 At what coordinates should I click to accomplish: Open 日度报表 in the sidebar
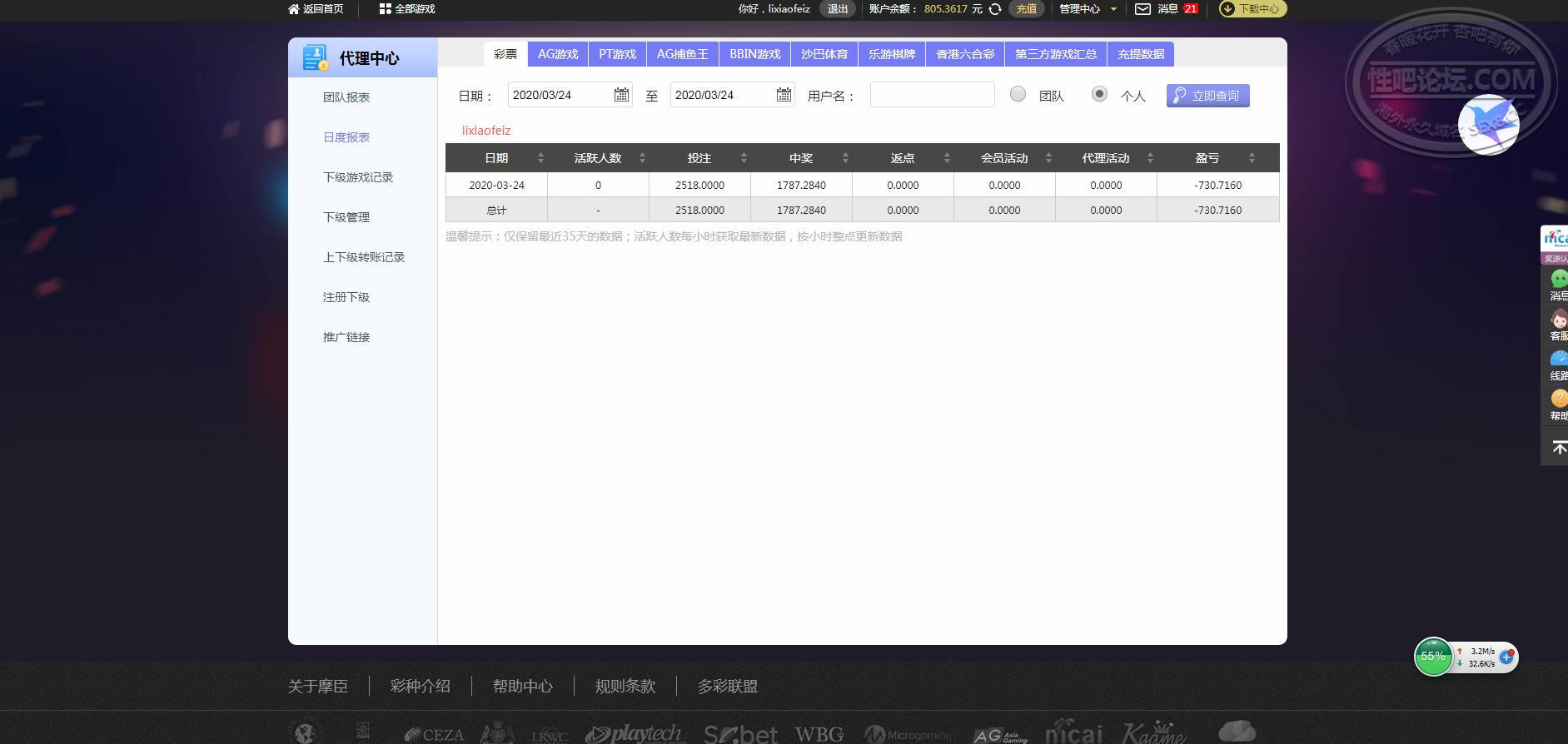click(346, 137)
